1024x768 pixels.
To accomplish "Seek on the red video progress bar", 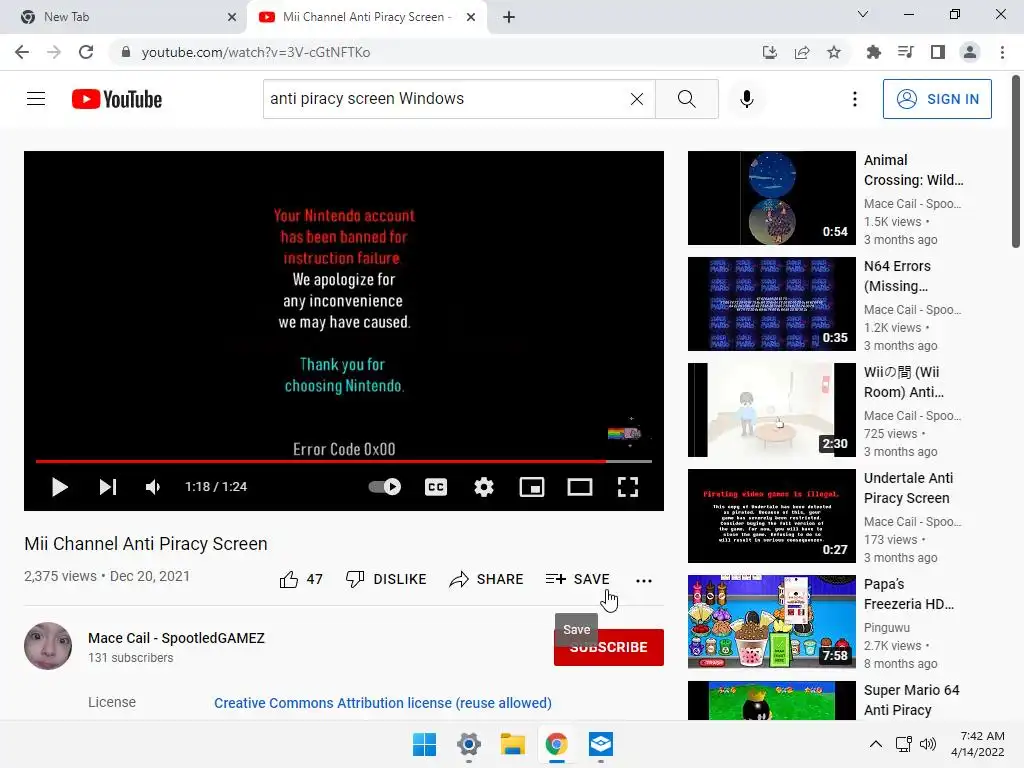I will [344, 461].
